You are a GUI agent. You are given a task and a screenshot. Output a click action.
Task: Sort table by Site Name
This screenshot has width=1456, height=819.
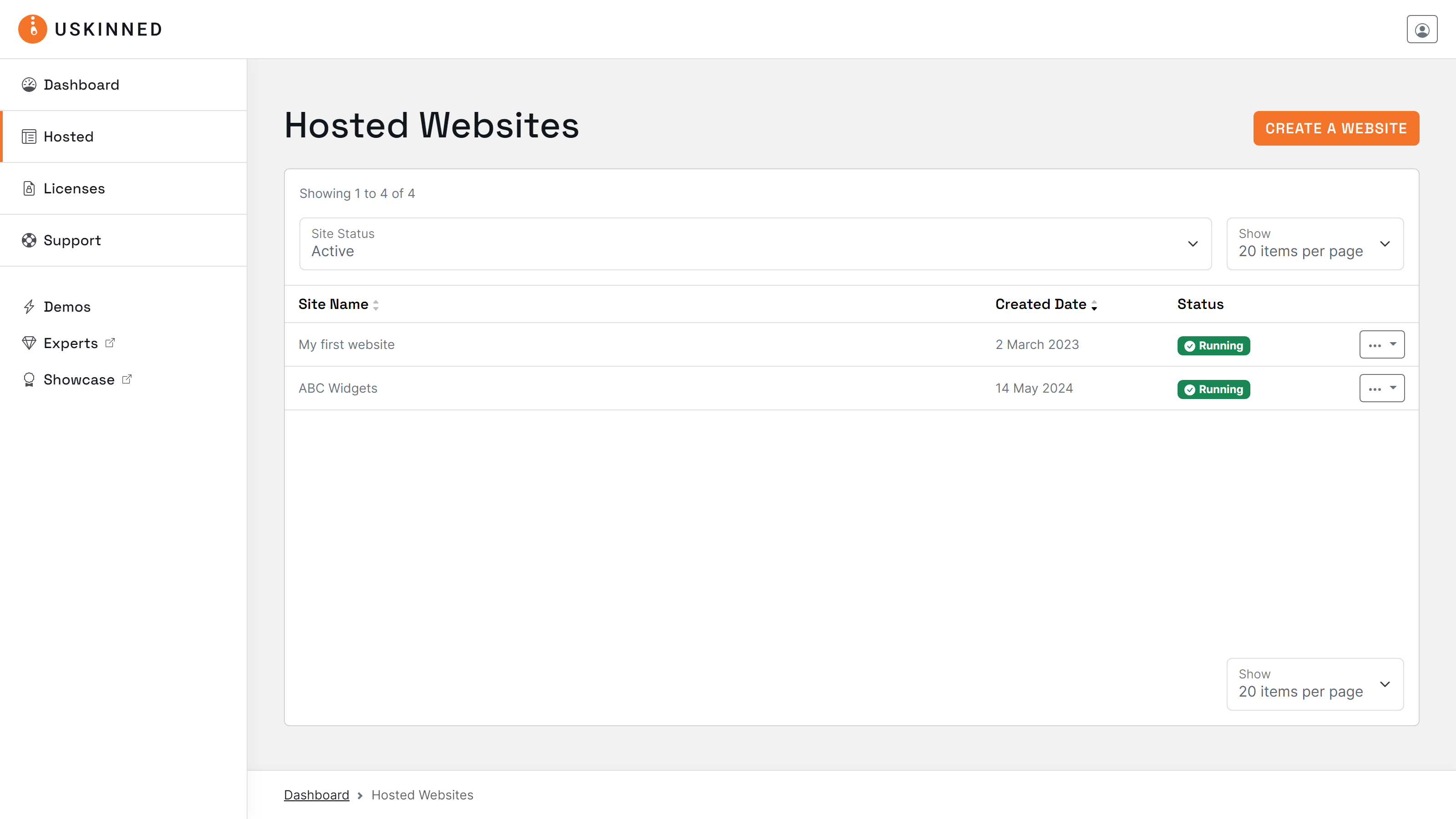coord(376,304)
